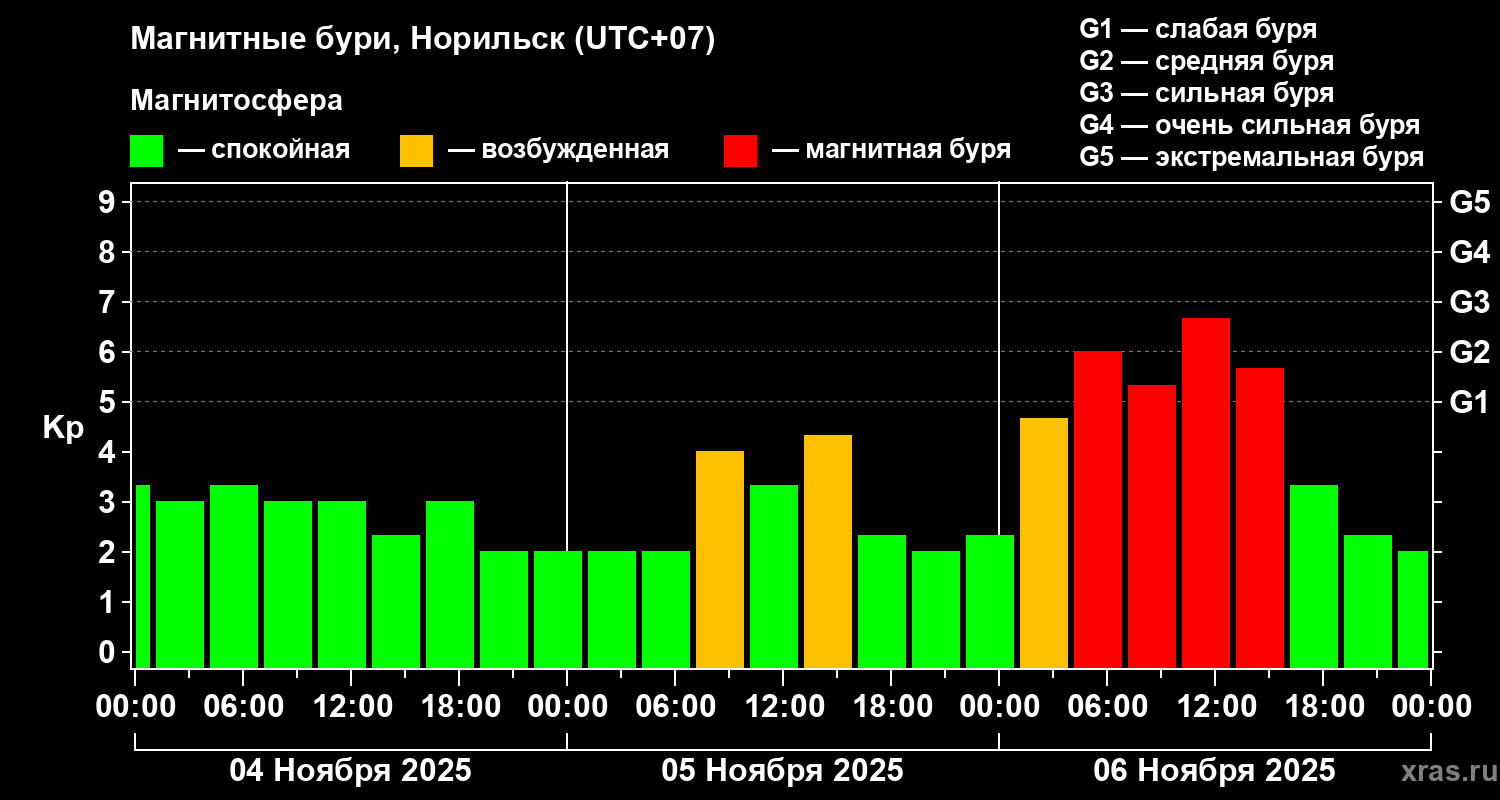This screenshot has height=800, width=1500.
Task: Click the '18:00' time label for 05 Ноября
Action: click(891, 706)
